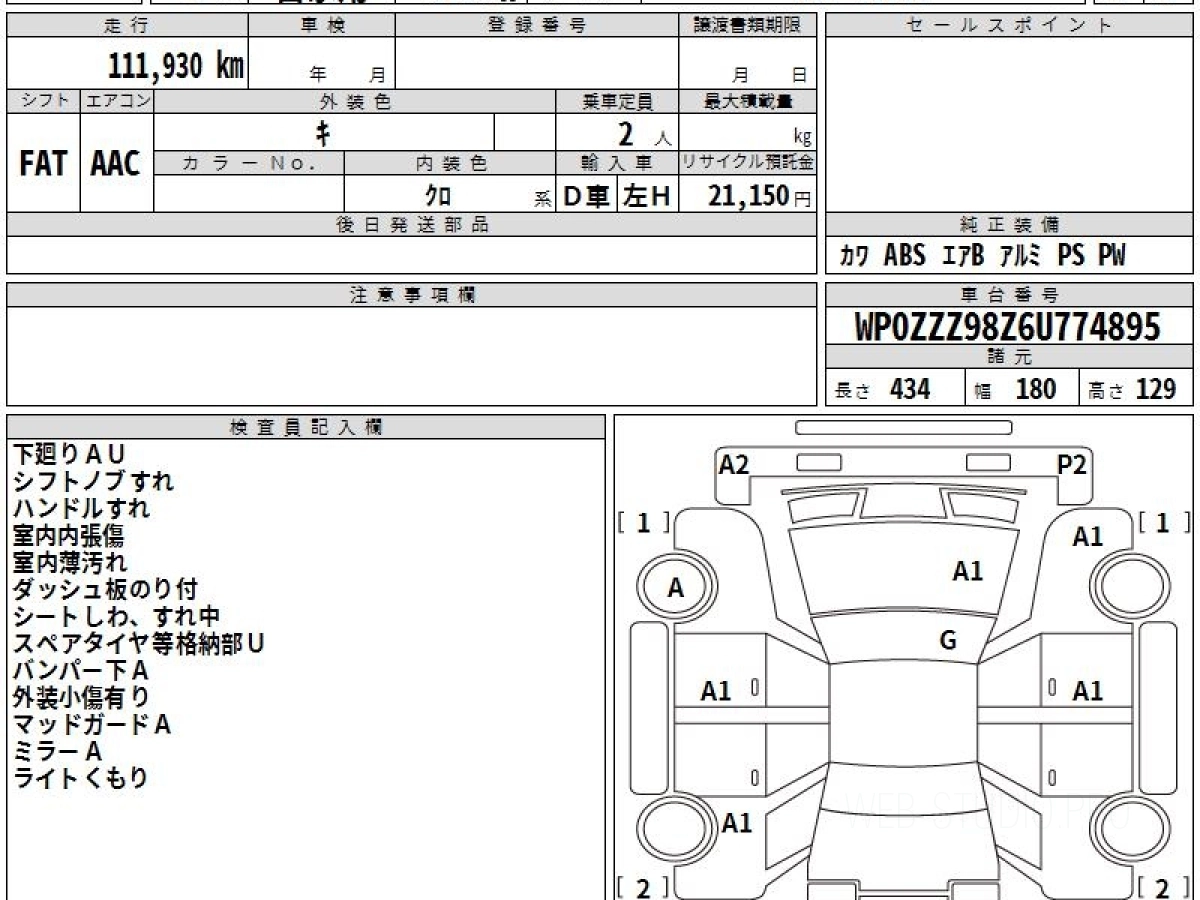Click the 最大積載量 header
The image size is (1200, 900).
(747, 101)
